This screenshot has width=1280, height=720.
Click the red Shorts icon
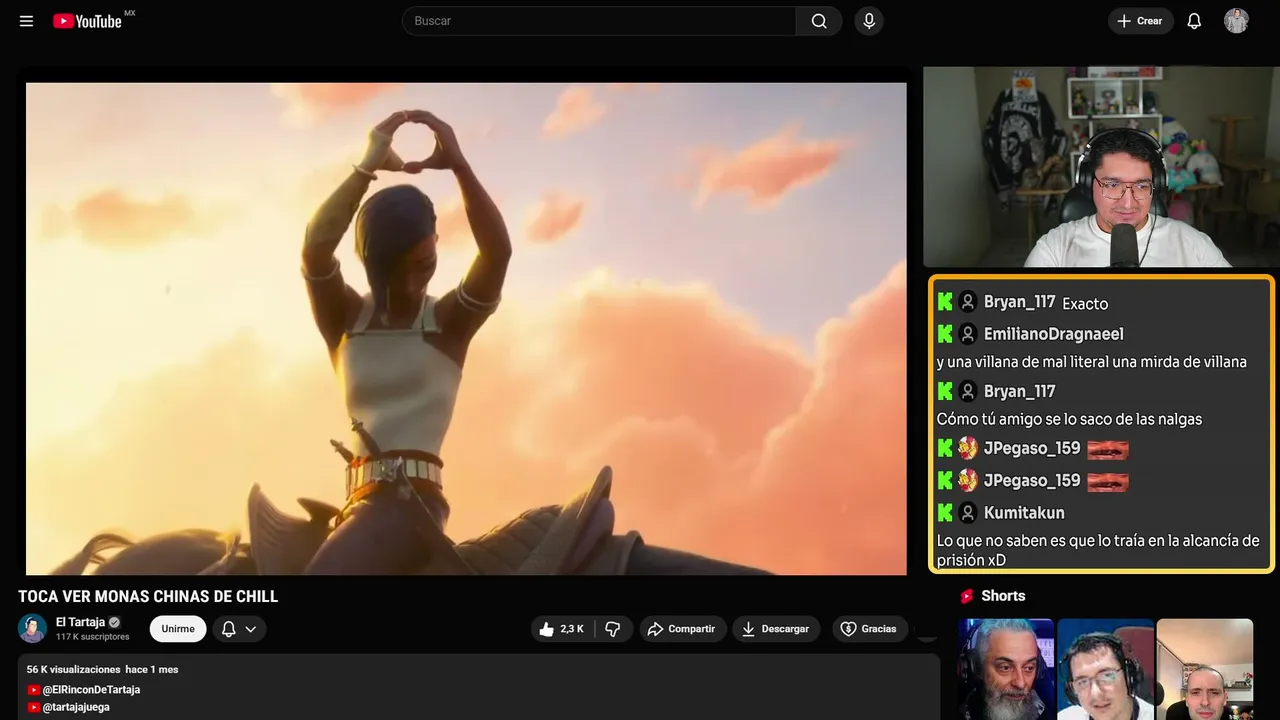(x=967, y=596)
